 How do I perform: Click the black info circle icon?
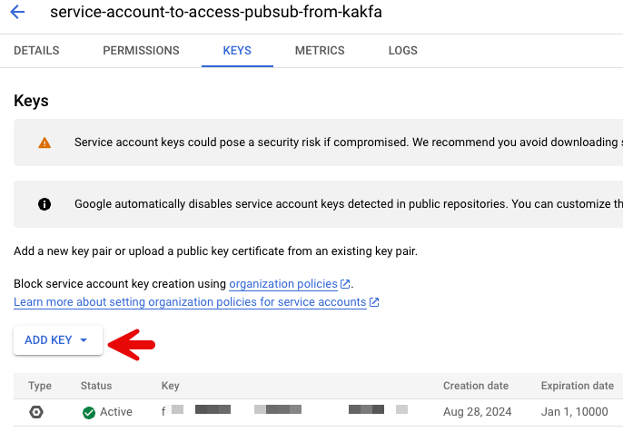click(x=44, y=204)
